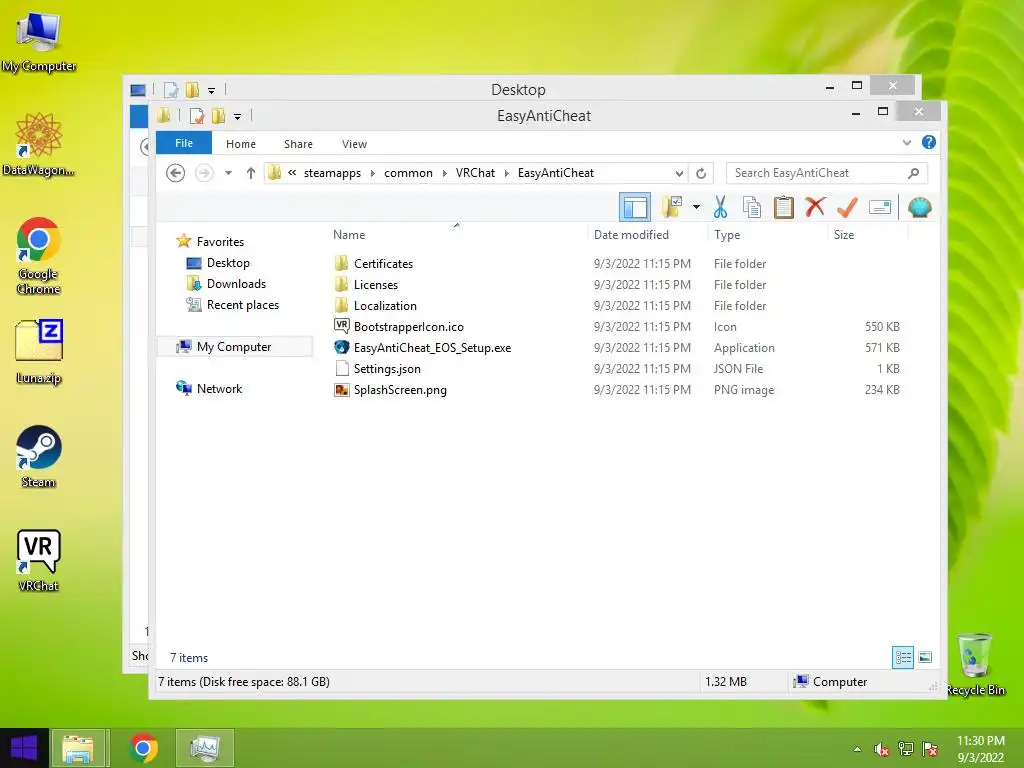Click the search magnifier icon

coord(913,173)
